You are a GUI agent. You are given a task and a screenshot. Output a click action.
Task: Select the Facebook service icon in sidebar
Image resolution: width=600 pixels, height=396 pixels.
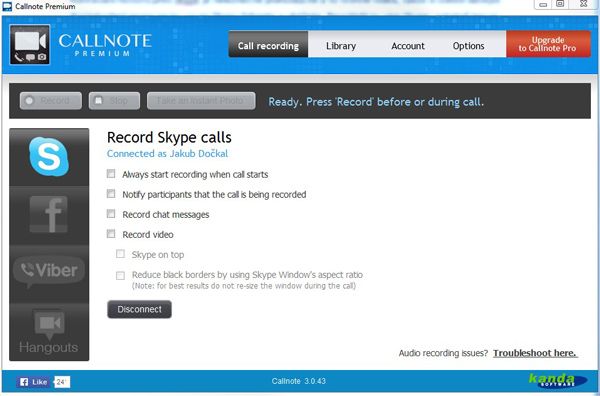[49, 215]
